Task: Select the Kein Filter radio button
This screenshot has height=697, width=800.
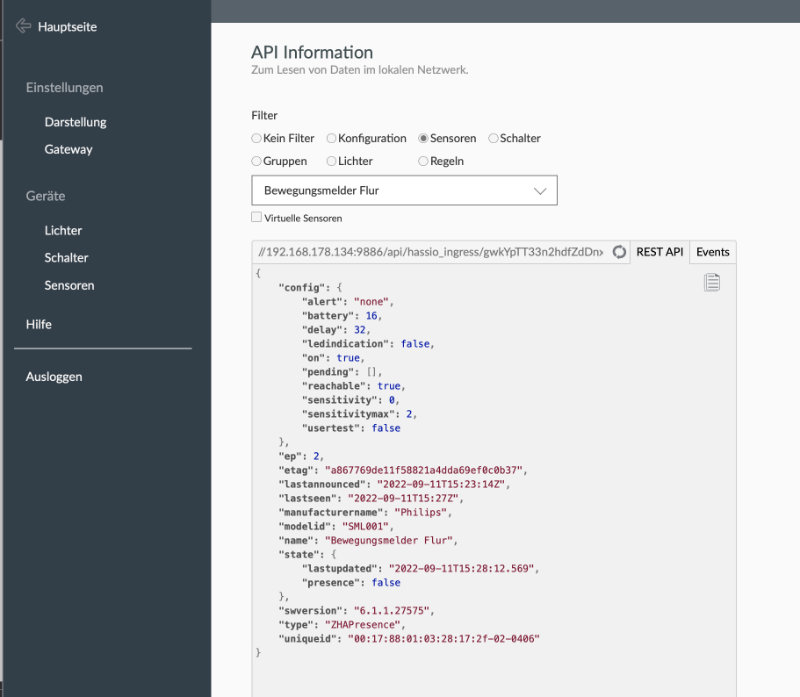Action: [256, 139]
